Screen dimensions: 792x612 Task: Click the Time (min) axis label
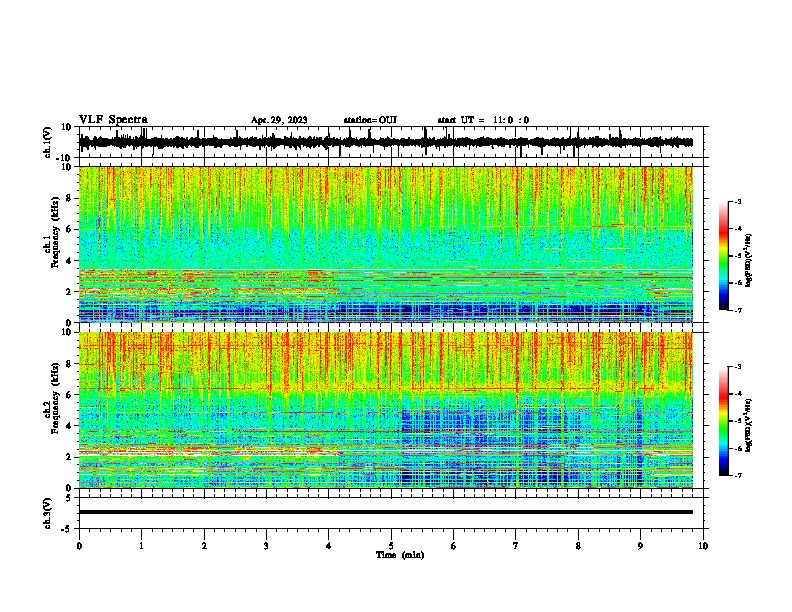tap(400, 555)
